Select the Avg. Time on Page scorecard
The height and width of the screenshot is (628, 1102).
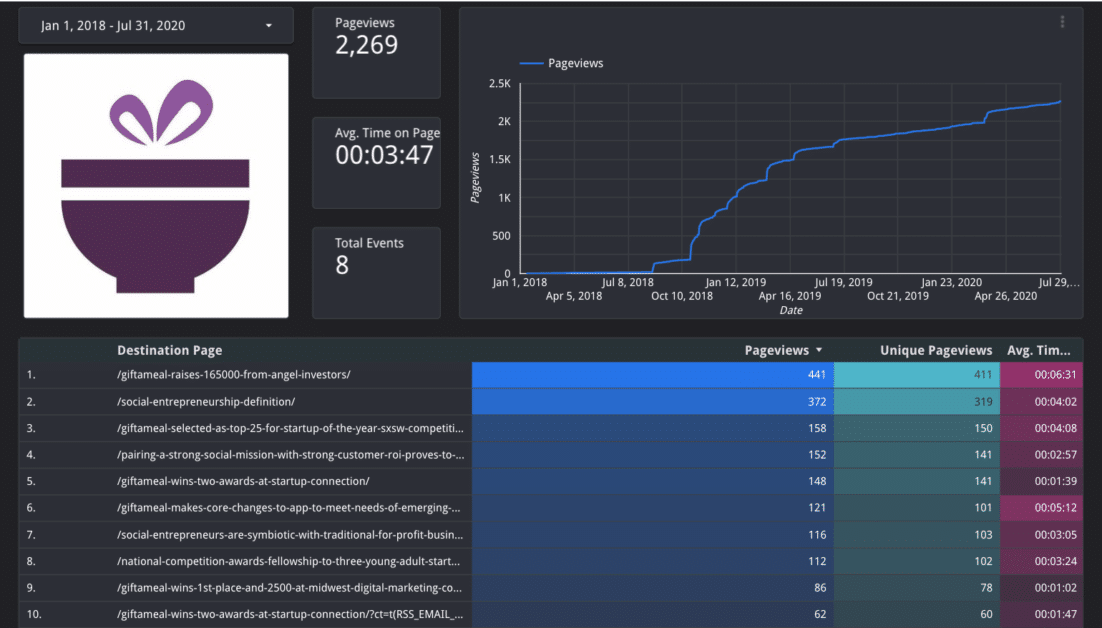click(376, 160)
